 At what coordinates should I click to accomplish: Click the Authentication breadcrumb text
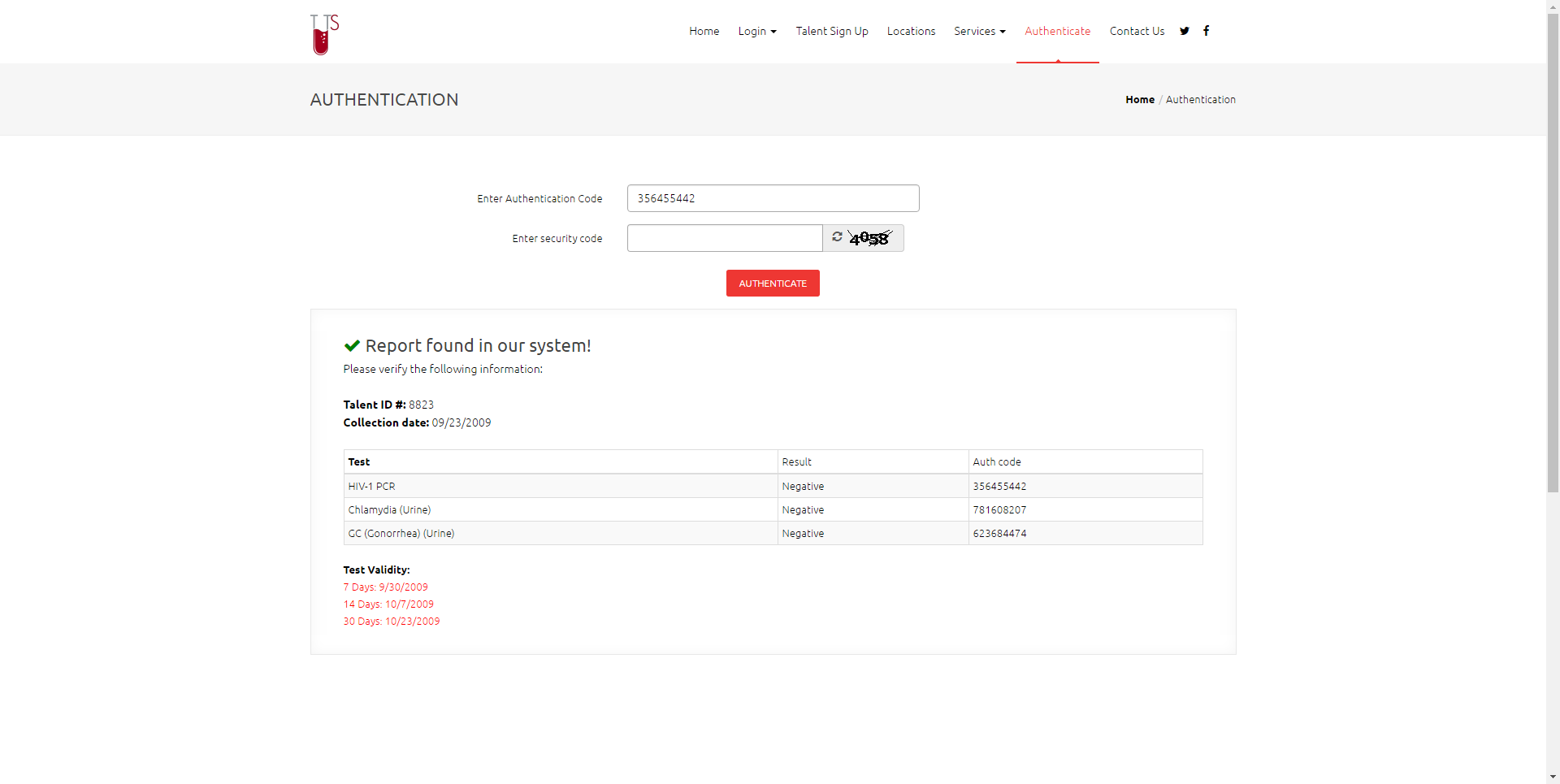[x=1201, y=99]
